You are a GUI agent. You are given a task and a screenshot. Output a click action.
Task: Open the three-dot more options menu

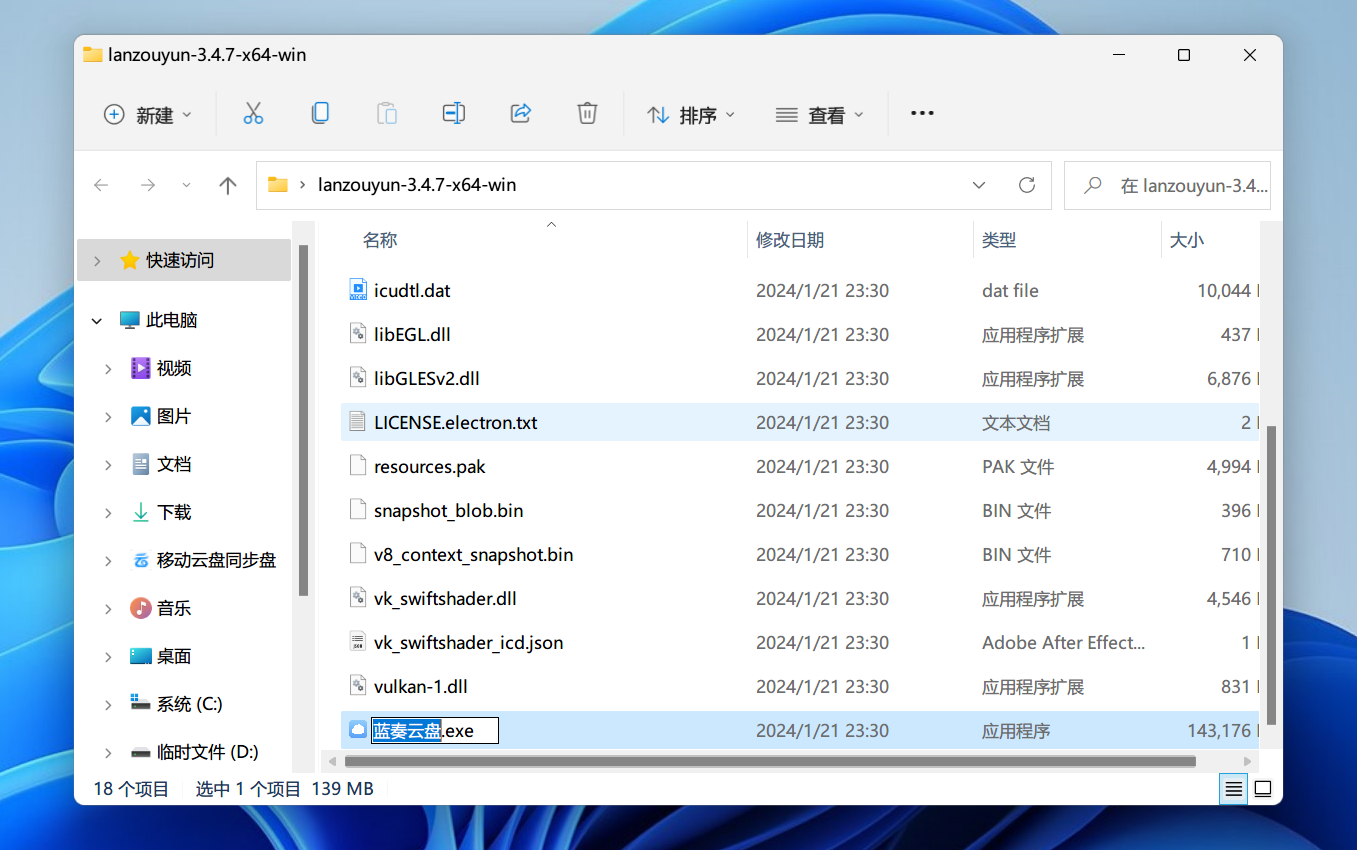[x=922, y=114]
